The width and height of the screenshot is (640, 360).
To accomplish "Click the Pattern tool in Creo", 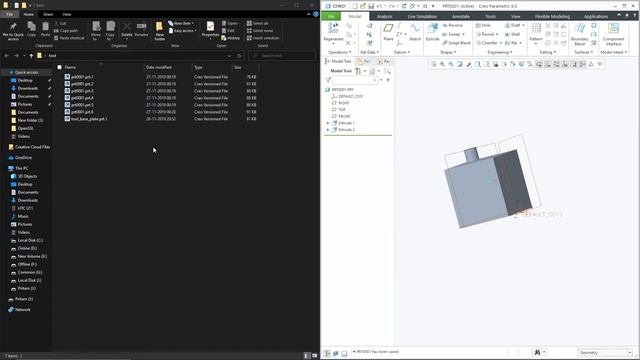I will [536, 33].
